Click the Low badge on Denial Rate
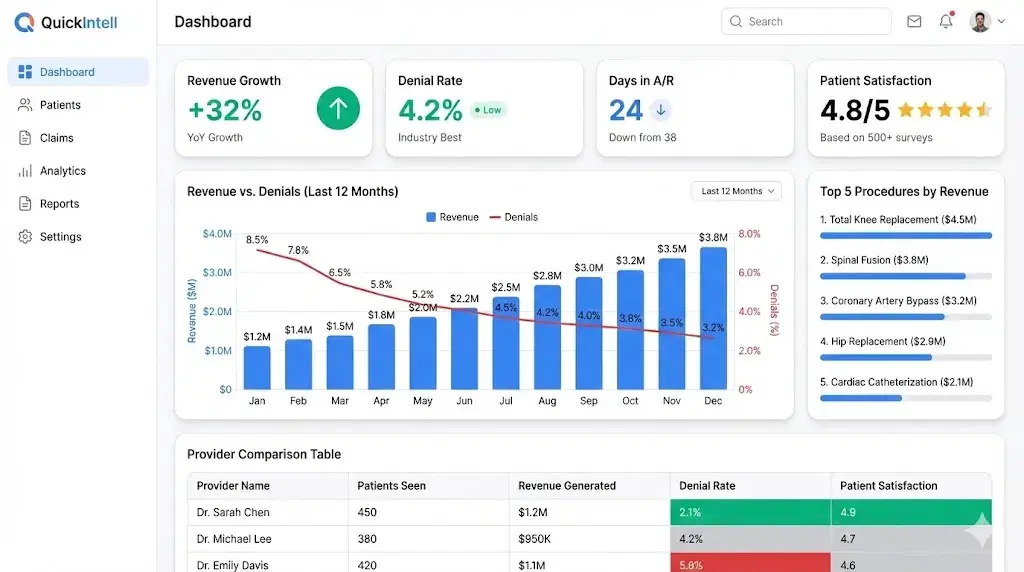1024x572 pixels. 488,110
